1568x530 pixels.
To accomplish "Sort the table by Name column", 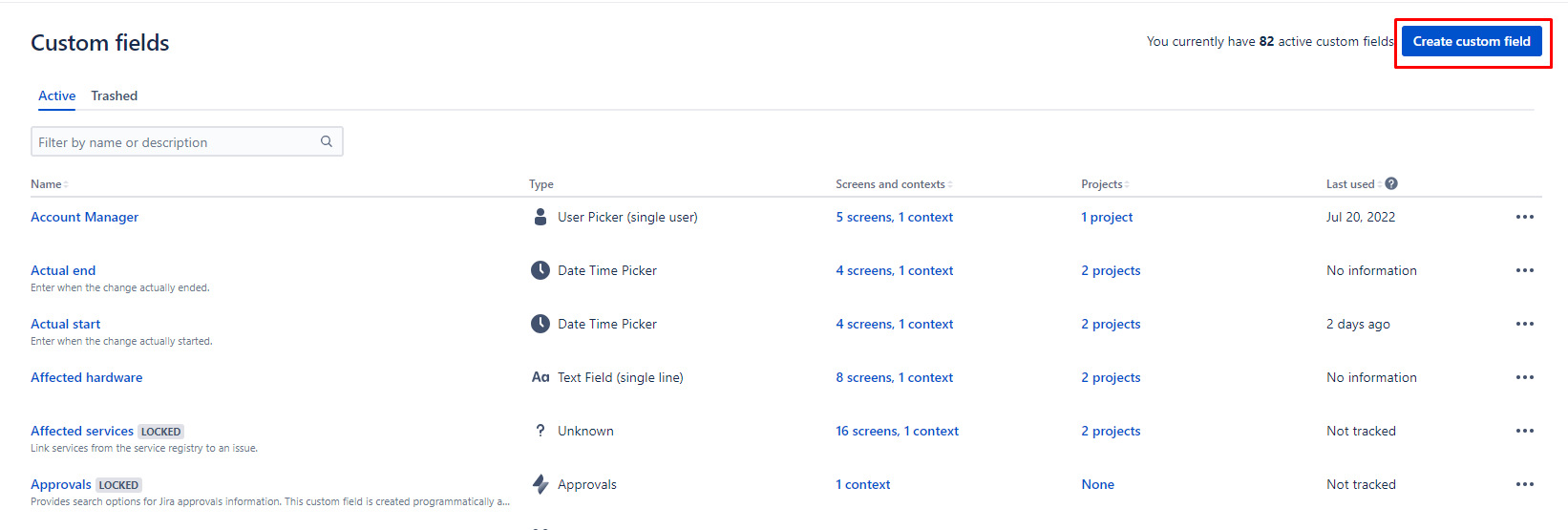I will pyautogui.click(x=50, y=184).
